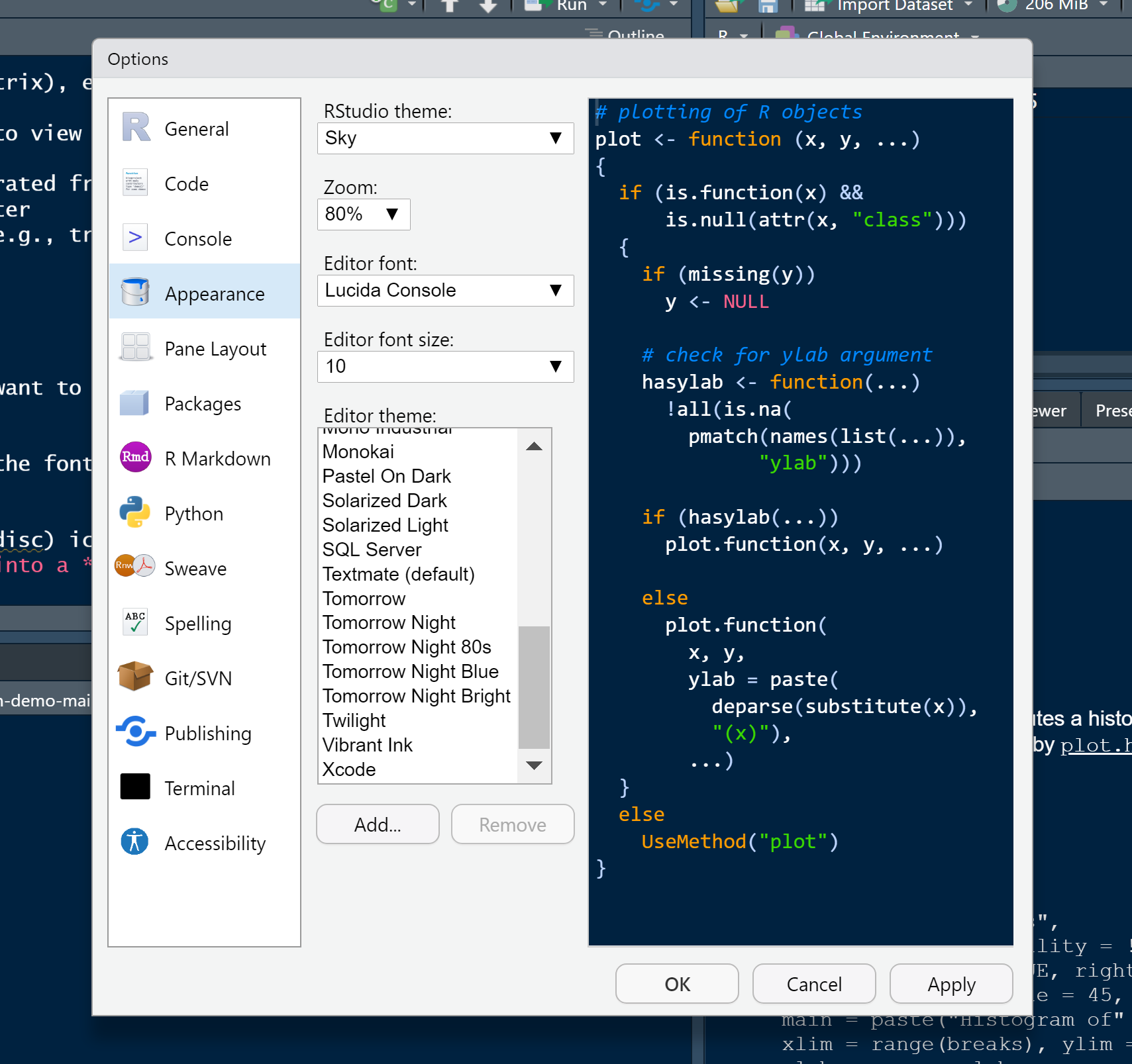The image size is (1132, 1064).
Task: Switch to the Terminal options section
Action: pos(199,788)
